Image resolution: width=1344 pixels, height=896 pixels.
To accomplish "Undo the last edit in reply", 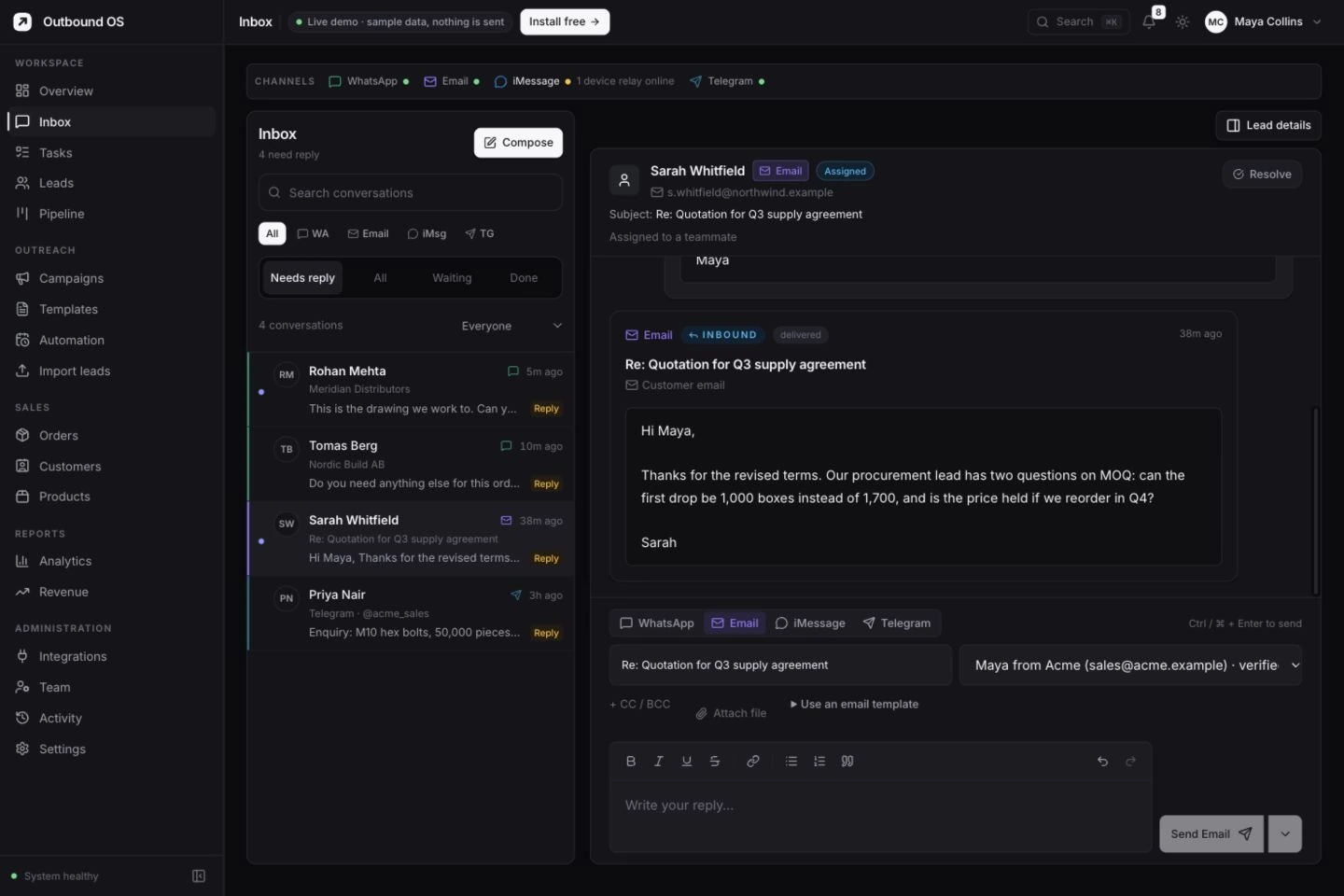I will 1102,762.
